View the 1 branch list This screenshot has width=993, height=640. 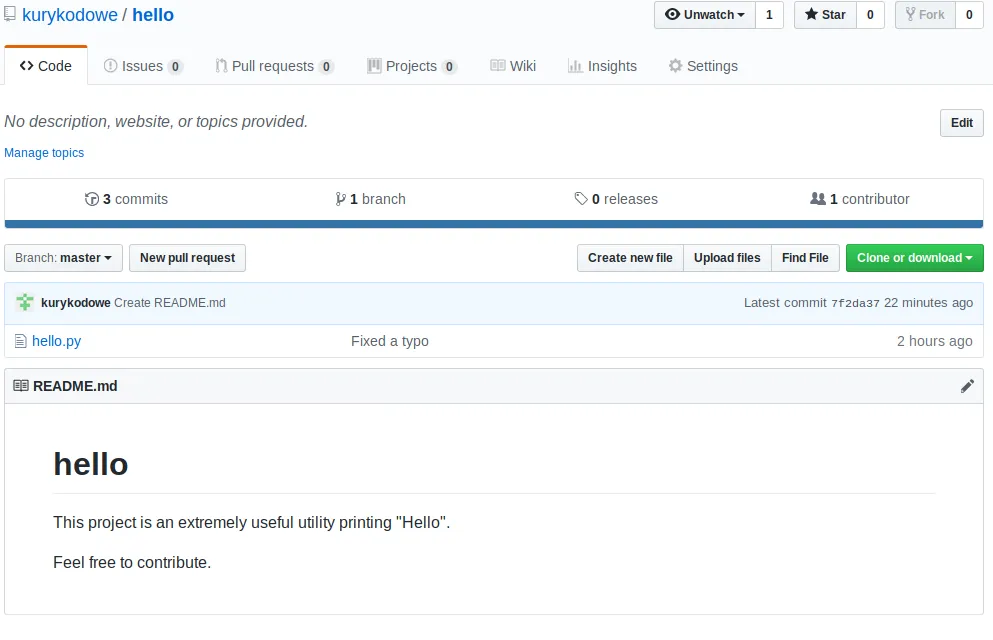[x=370, y=199]
